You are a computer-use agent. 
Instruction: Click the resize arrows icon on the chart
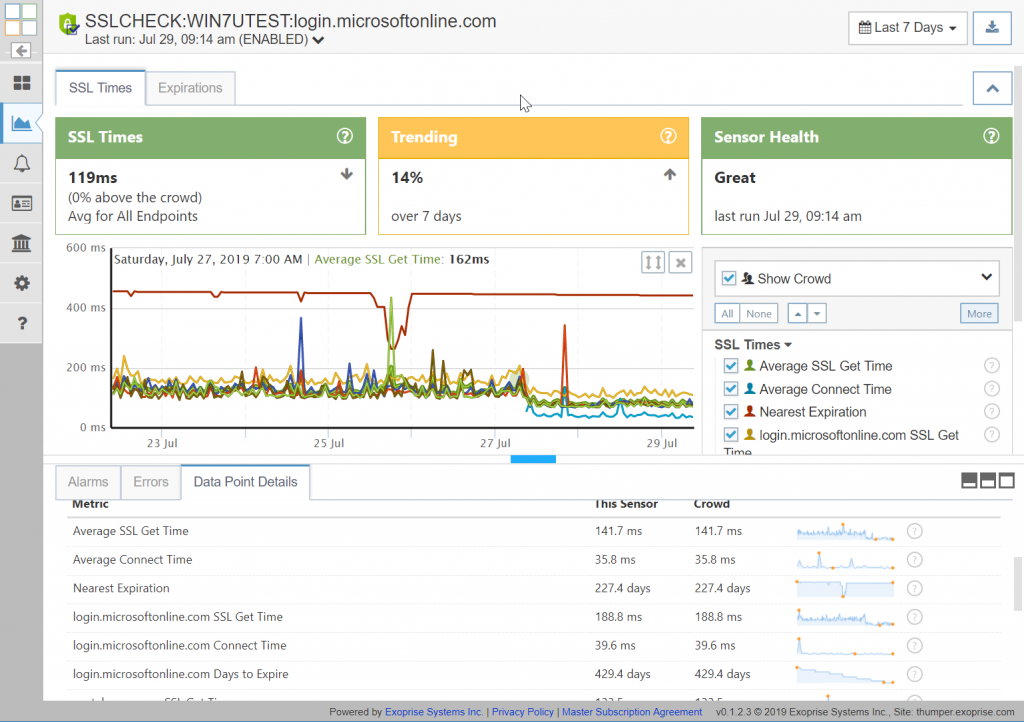tap(653, 262)
